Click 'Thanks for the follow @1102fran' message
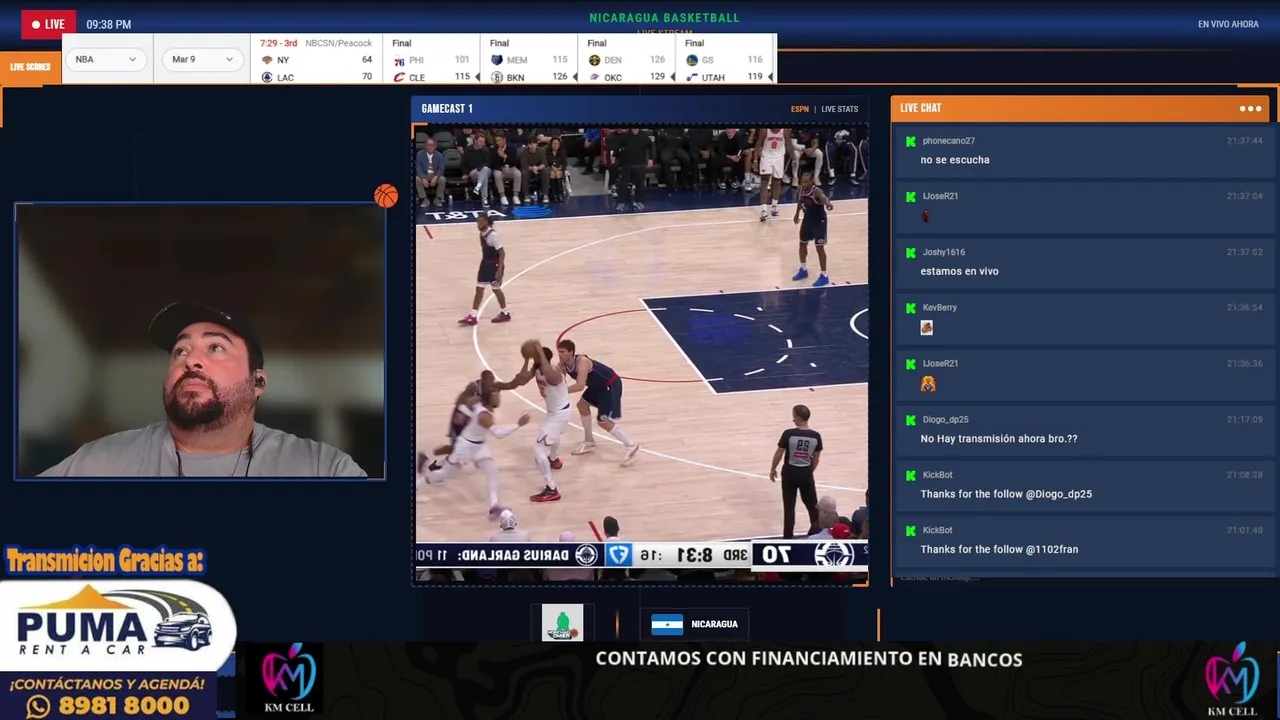The height and width of the screenshot is (720, 1280). tap(999, 549)
